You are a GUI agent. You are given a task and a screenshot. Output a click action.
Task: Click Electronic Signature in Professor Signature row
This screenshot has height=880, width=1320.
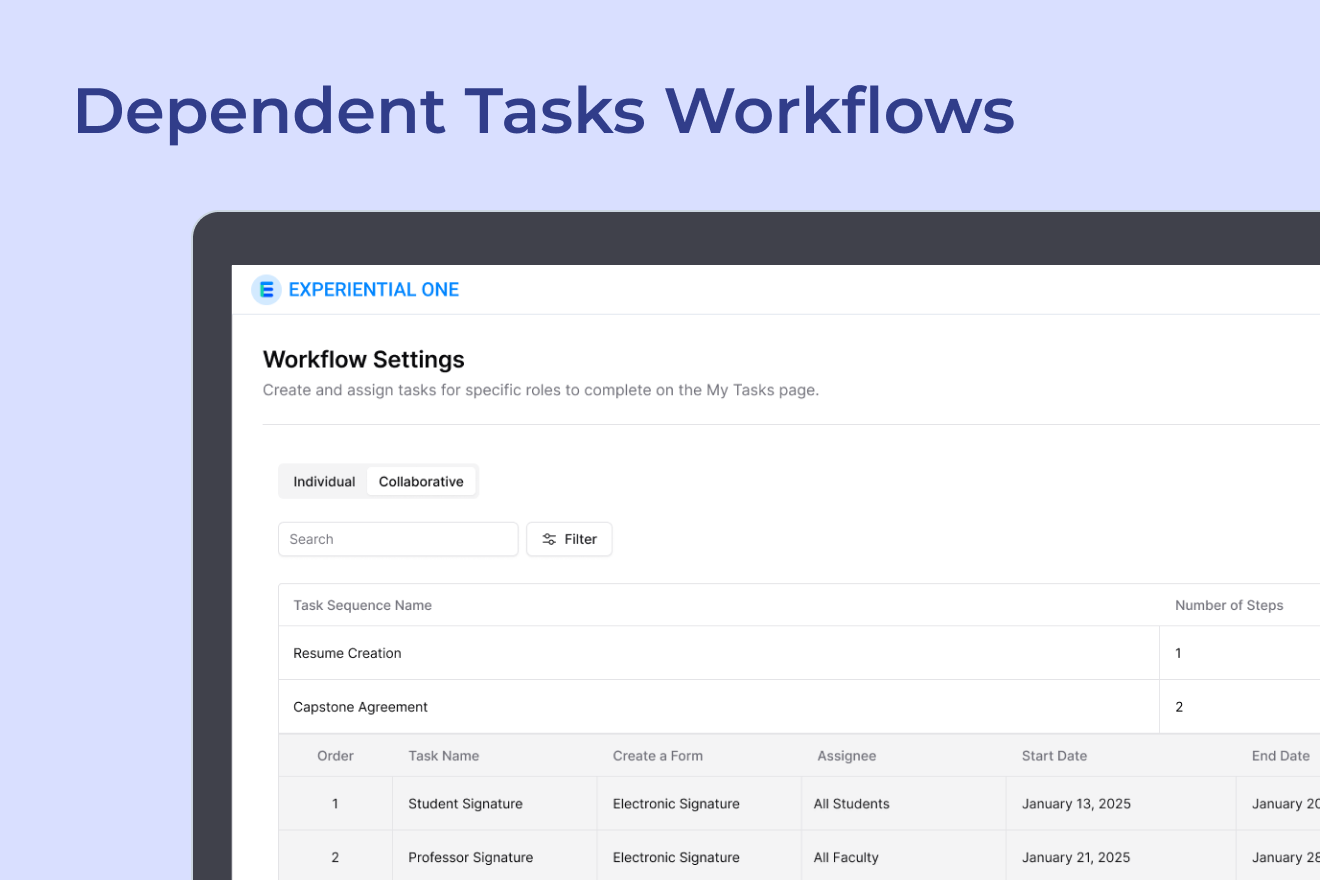coord(676,857)
